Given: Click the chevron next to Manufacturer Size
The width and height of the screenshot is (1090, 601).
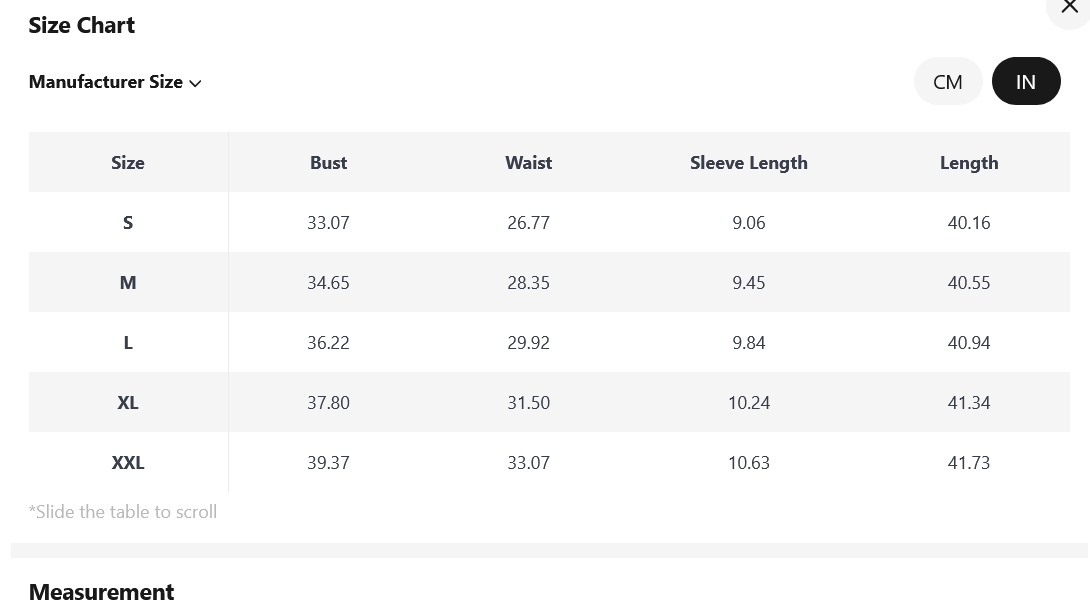Looking at the screenshot, I should [x=195, y=83].
